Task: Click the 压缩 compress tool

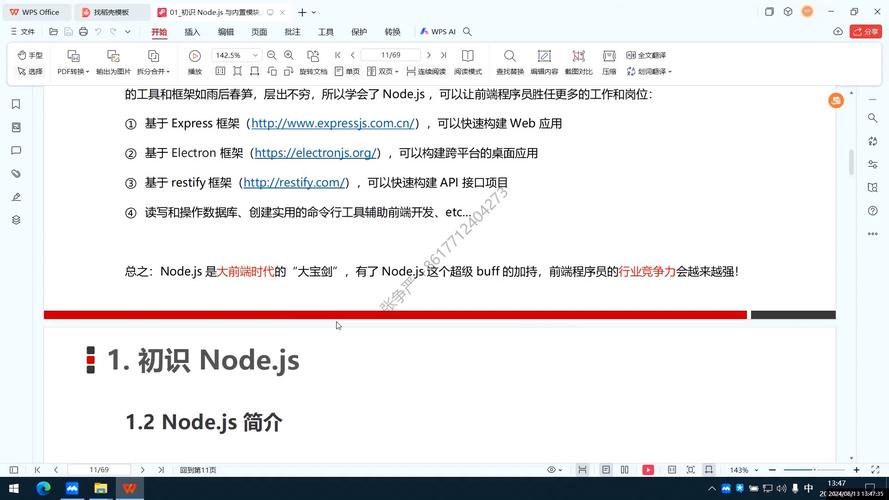Action: pyautogui.click(x=609, y=62)
